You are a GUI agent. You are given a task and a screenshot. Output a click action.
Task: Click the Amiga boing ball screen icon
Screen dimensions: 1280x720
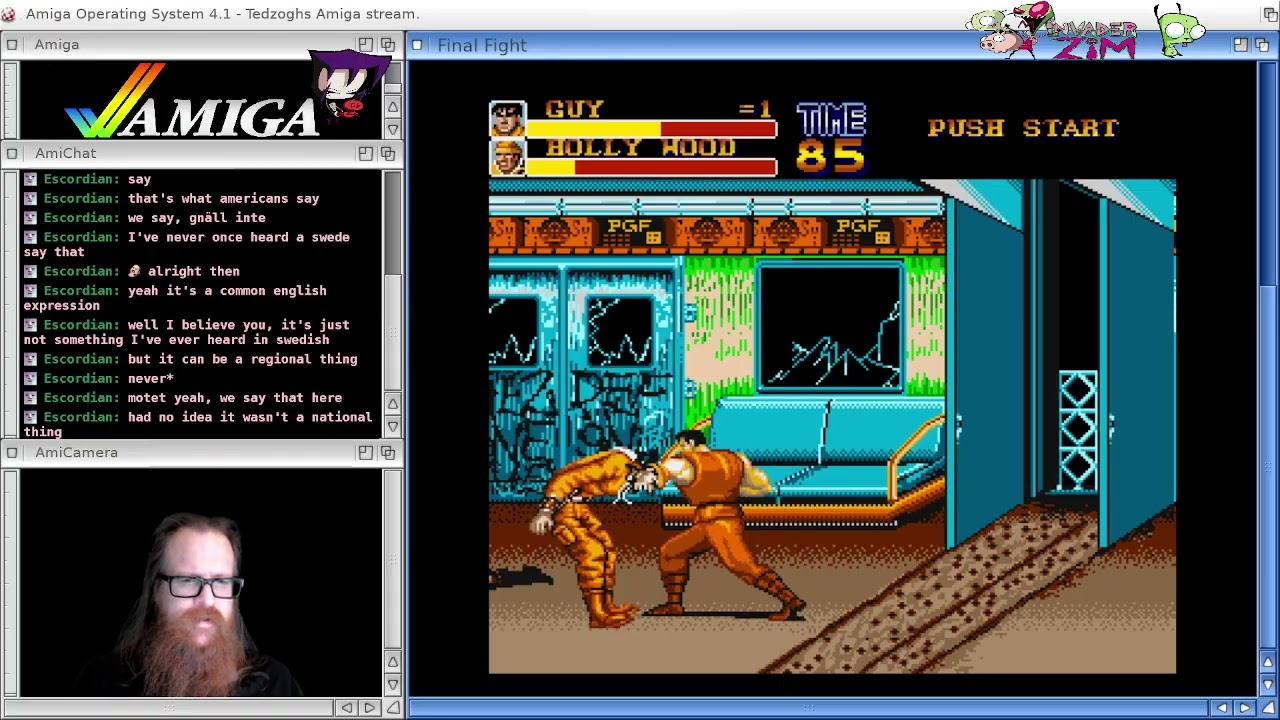coord(8,14)
